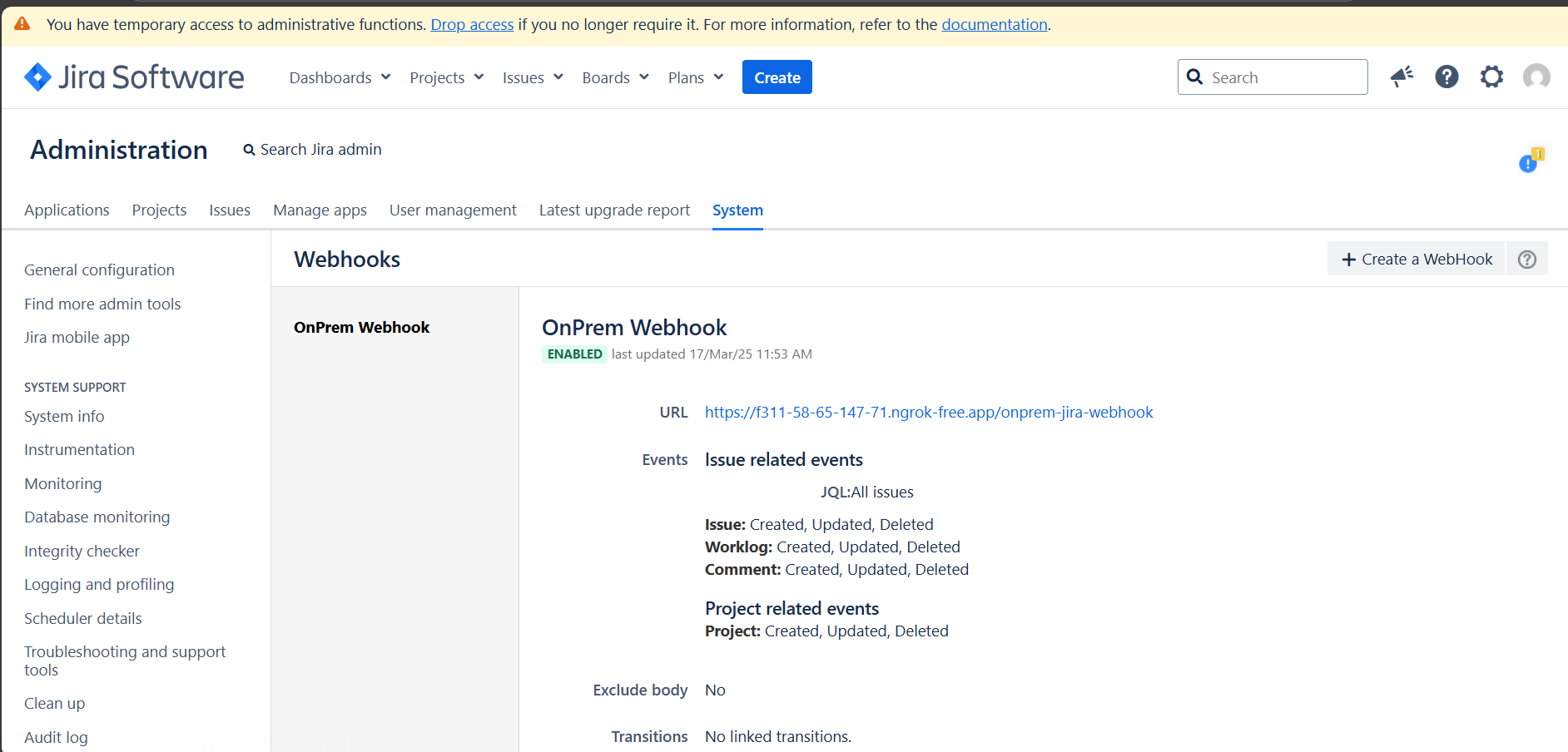Click the search magnifier in Search Jira admin
Viewport: 1568px width, 752px height.
(249, 149)
